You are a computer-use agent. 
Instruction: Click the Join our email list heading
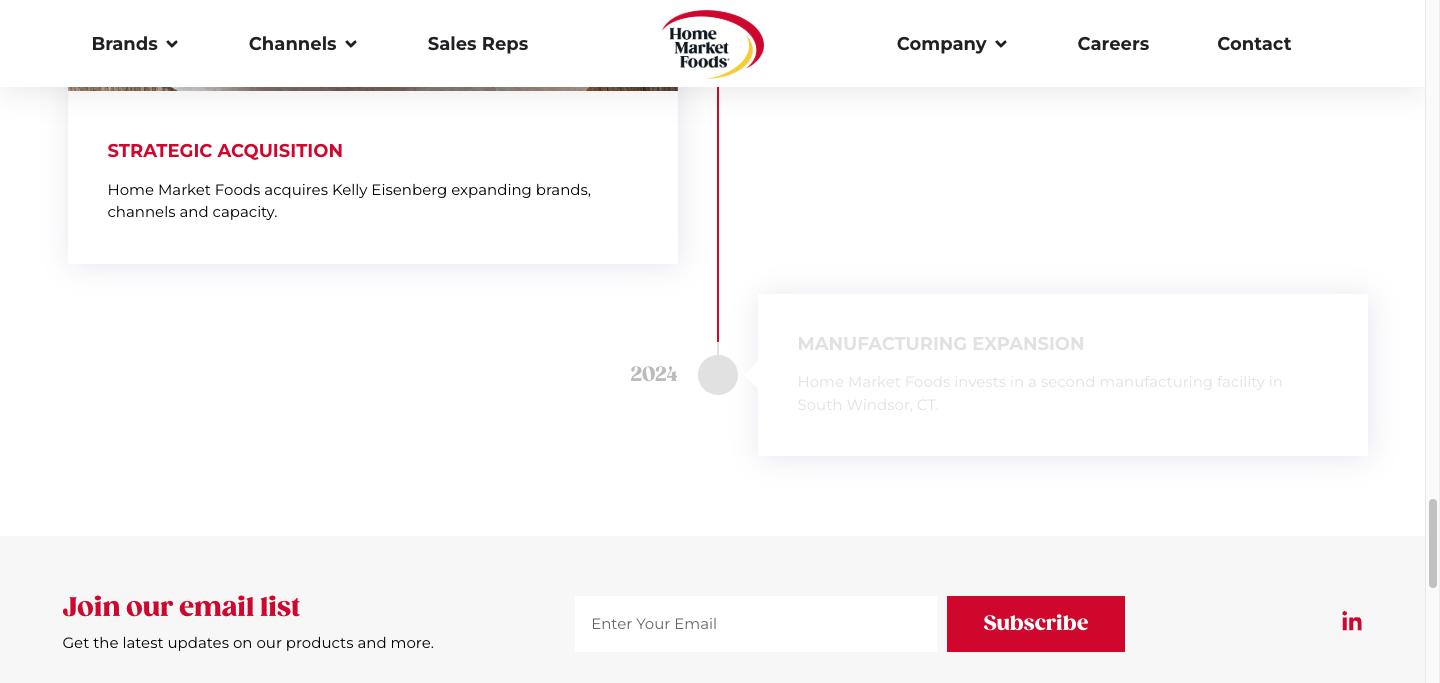pyautogui.click(x=181, y=607)
